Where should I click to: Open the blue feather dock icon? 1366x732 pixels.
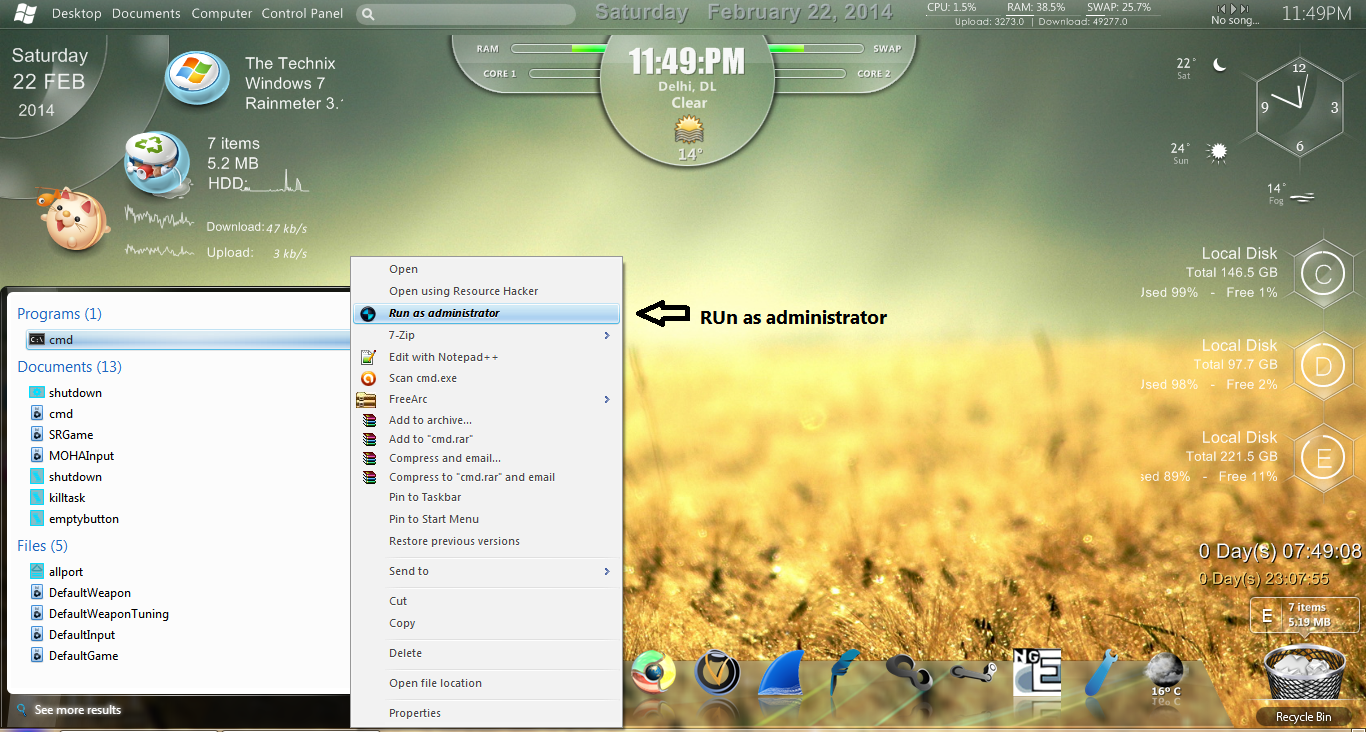pyautogui.click(x=846, y=672)
